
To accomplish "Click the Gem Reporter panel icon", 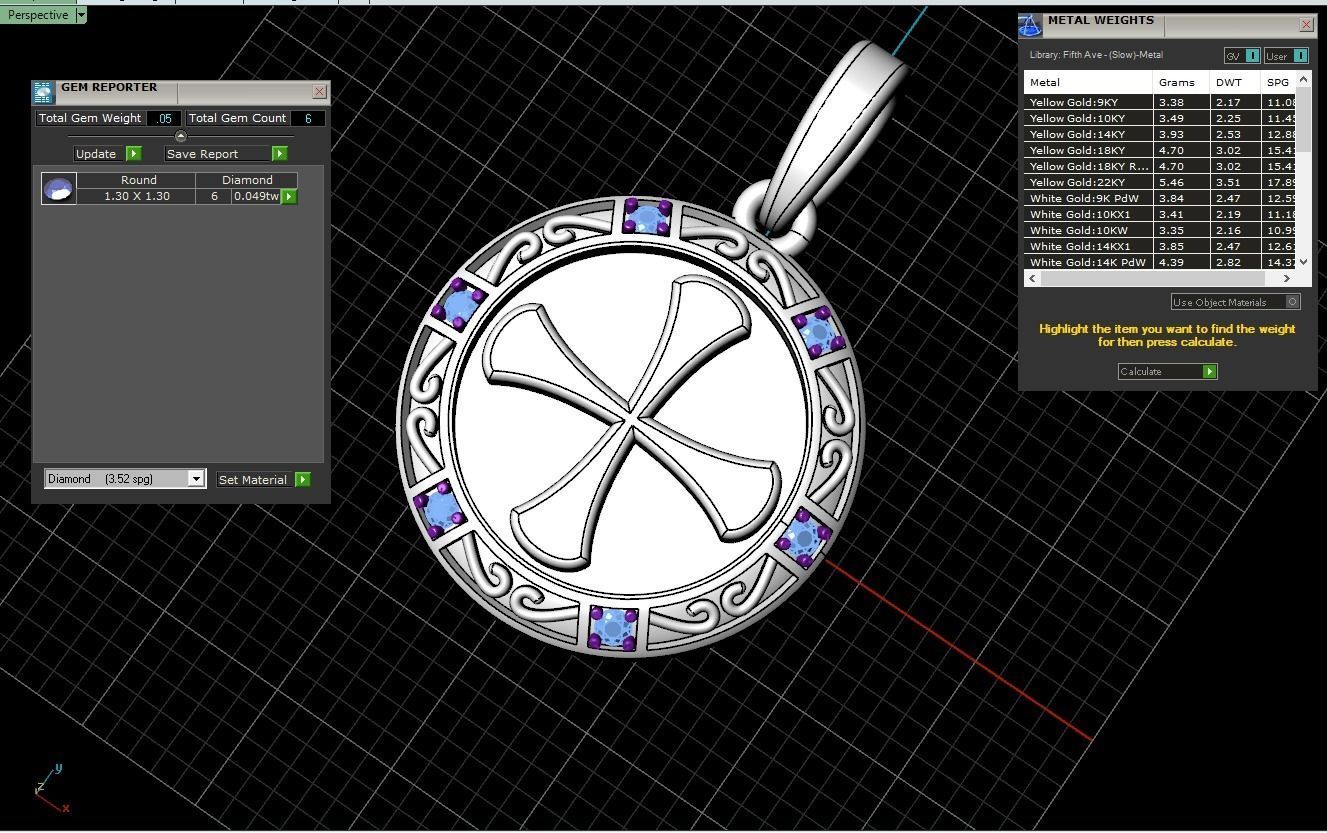I will coord(43,93).
